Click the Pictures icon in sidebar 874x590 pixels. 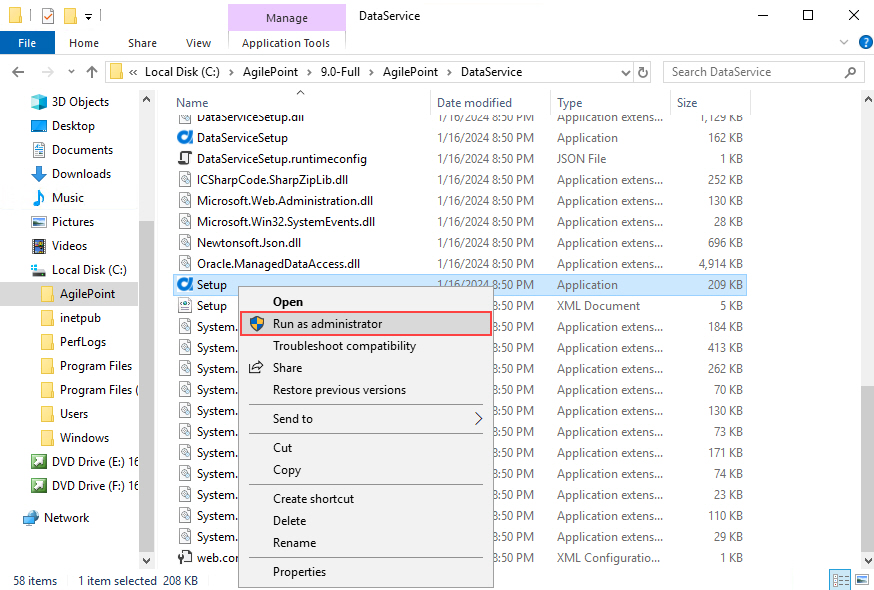tap(39, 222)
